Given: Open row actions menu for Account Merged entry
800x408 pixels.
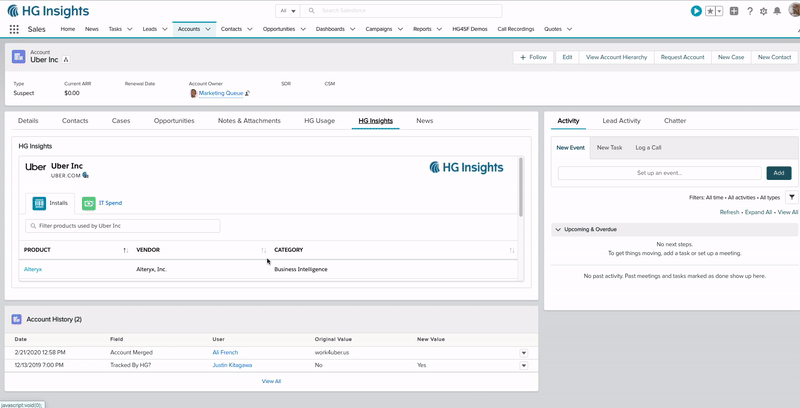Looking at the screenshot, I should pyautogui.click(x=523, y=353).
